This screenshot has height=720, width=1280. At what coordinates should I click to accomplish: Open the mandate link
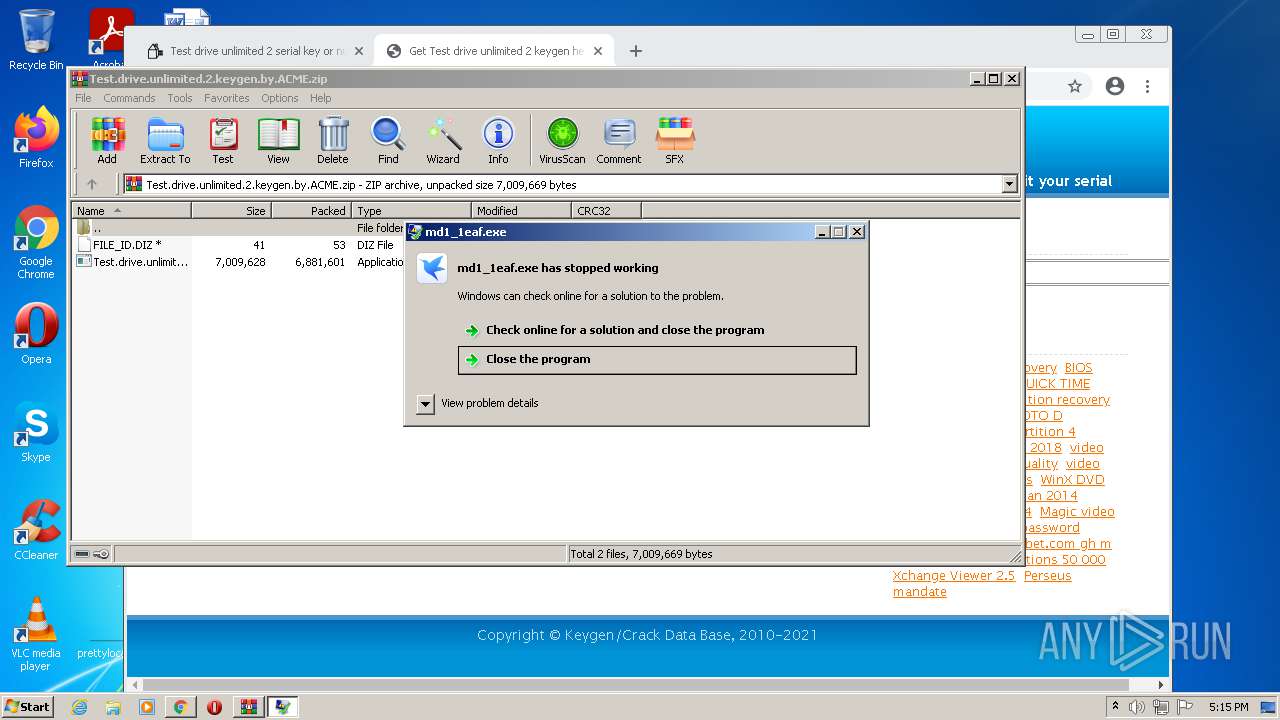[x=920, y=592]
